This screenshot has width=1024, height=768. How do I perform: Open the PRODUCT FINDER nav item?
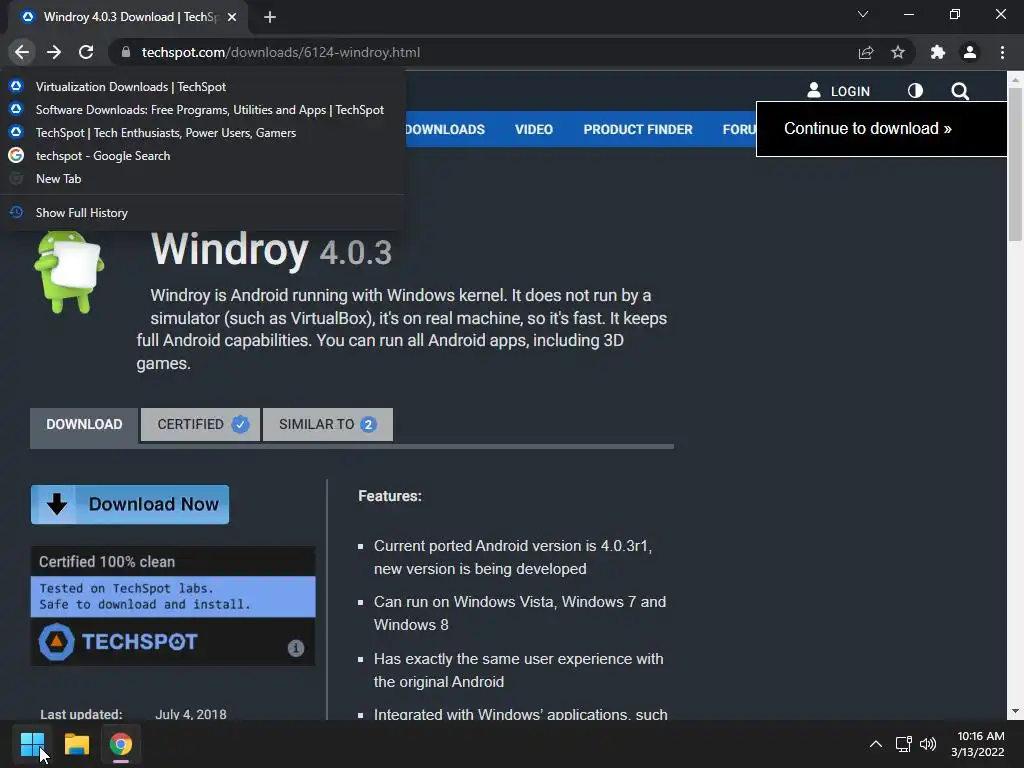(x=638, y=129)
